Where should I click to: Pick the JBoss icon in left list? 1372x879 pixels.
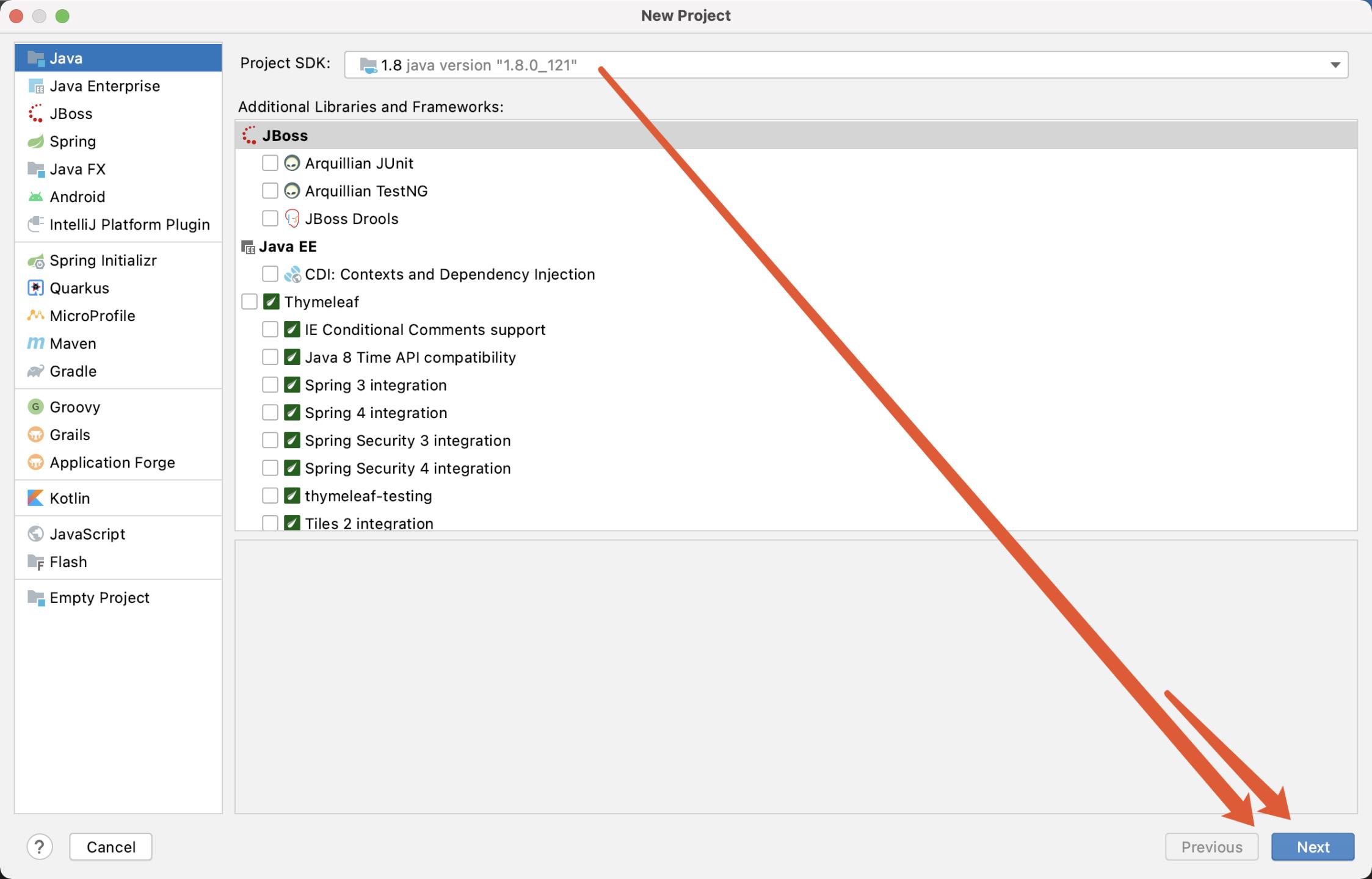click(36, 114)
